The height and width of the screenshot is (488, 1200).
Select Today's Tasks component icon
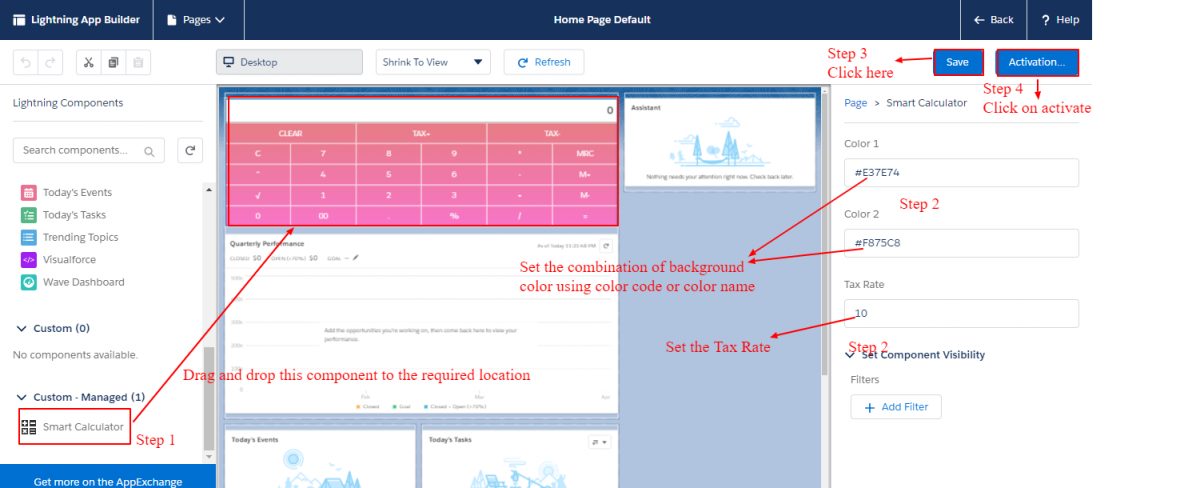coord(29,215)
